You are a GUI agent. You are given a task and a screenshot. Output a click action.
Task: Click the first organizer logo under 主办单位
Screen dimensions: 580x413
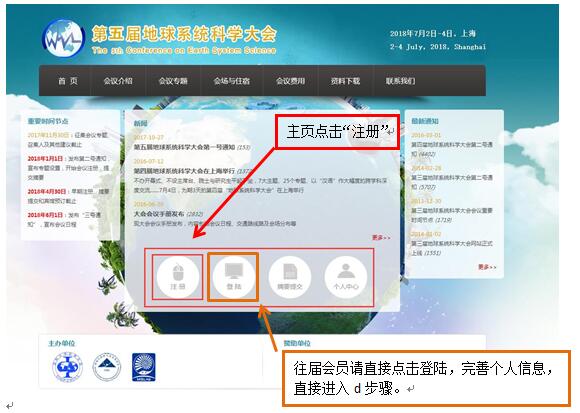[67, 366]
